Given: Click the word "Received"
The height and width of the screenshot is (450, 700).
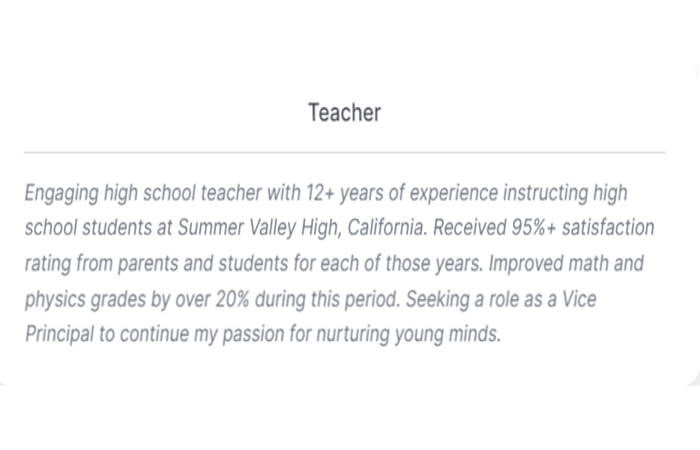Looking at the screenshot, I should (469, 228).
